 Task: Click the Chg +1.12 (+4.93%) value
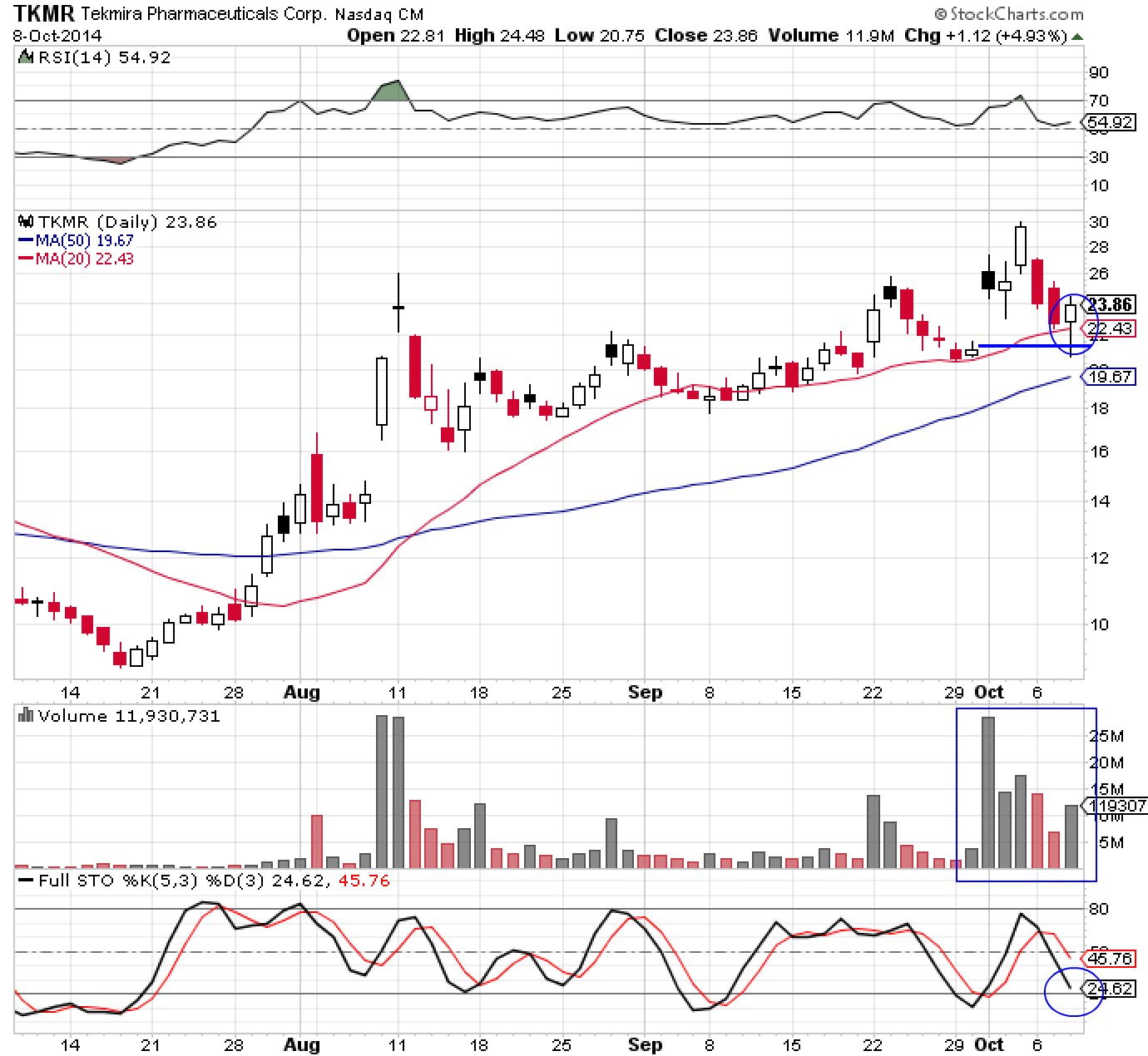tap(985, 36)
